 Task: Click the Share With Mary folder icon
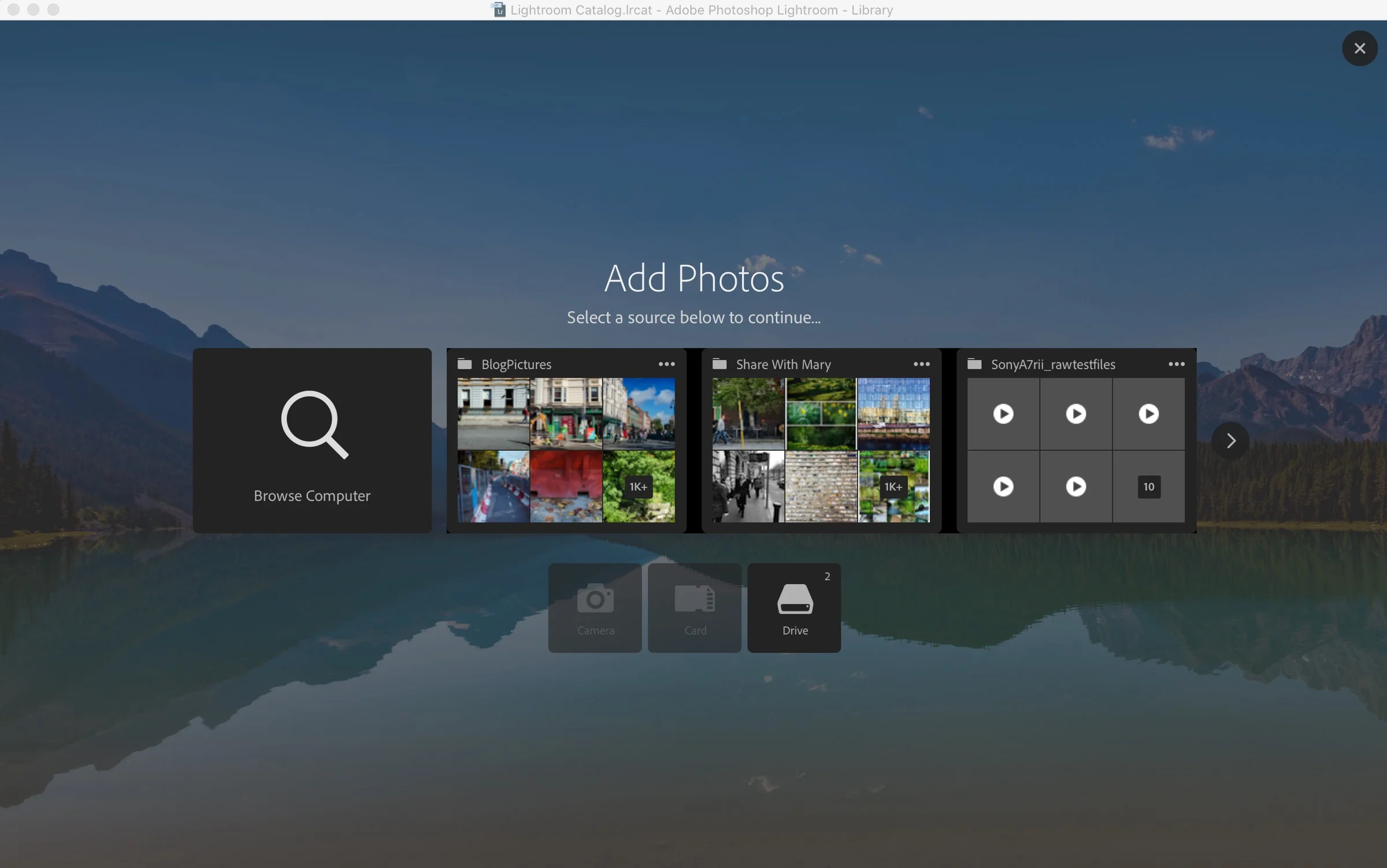[720, 364]
